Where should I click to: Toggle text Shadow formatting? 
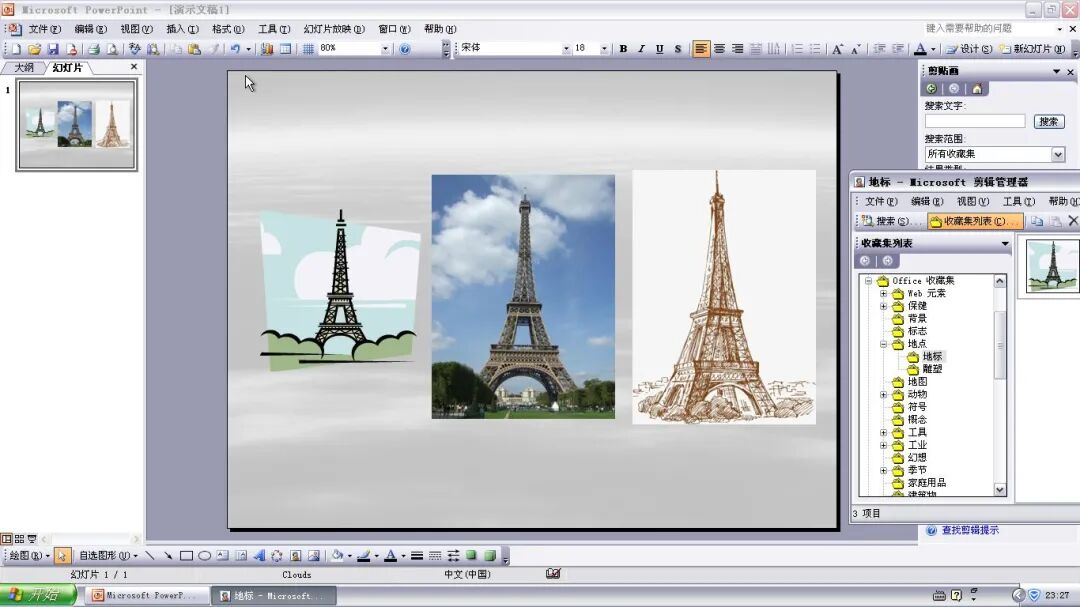click(678, 49)
